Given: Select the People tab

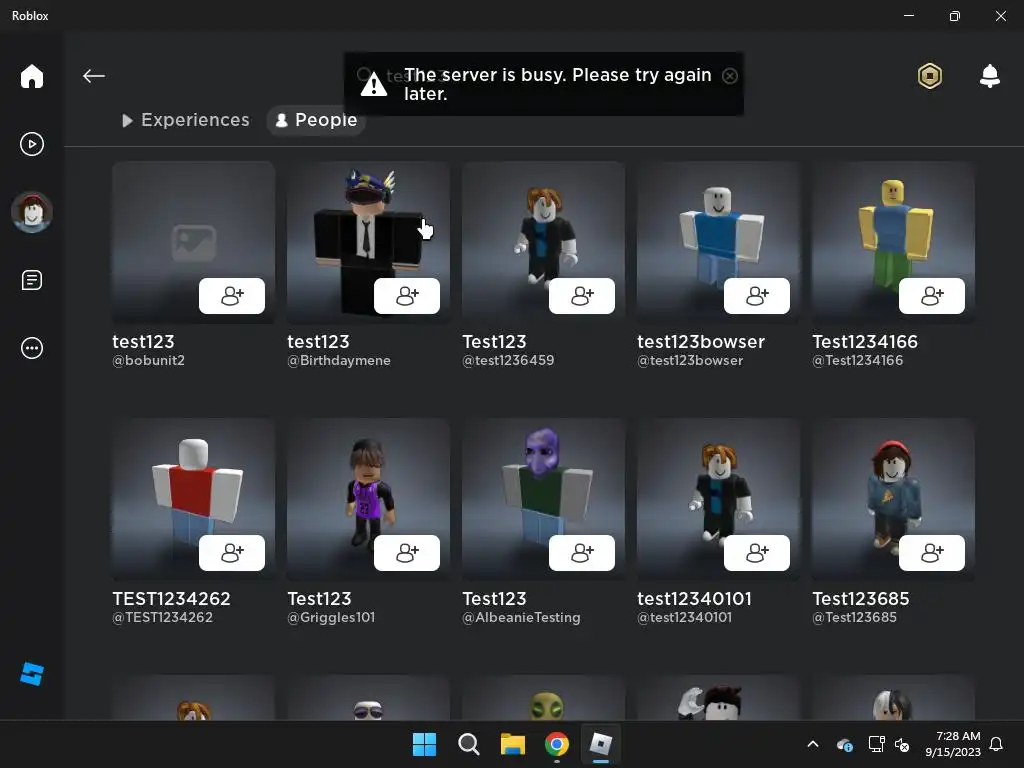Looking at the screenshot, I should click(316, 120).
